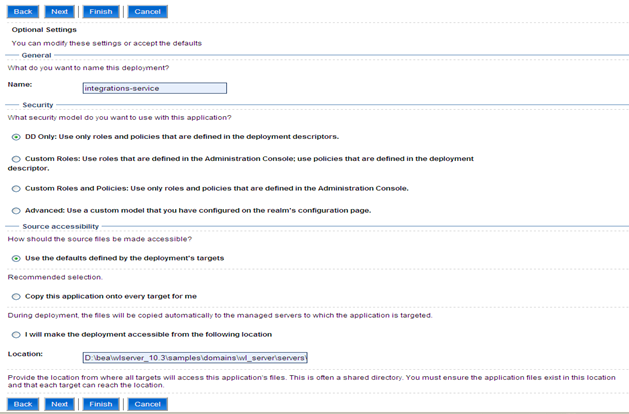Click 'During deployment, the files will be copied' text
Image resolution: width=629 pixels, height=414 pixels.
click(220, 315)
